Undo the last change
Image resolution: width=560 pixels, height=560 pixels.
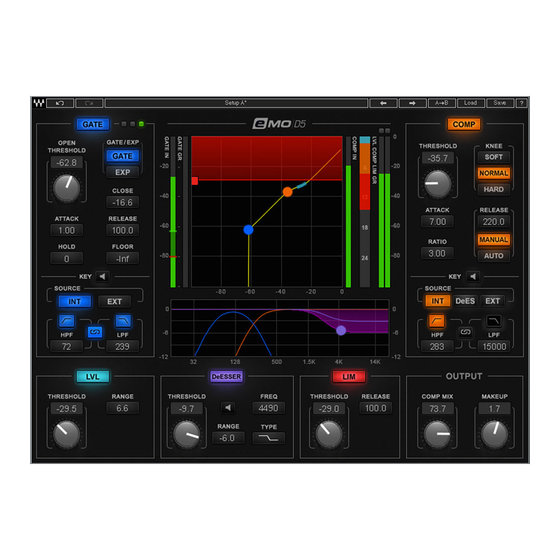60,103
